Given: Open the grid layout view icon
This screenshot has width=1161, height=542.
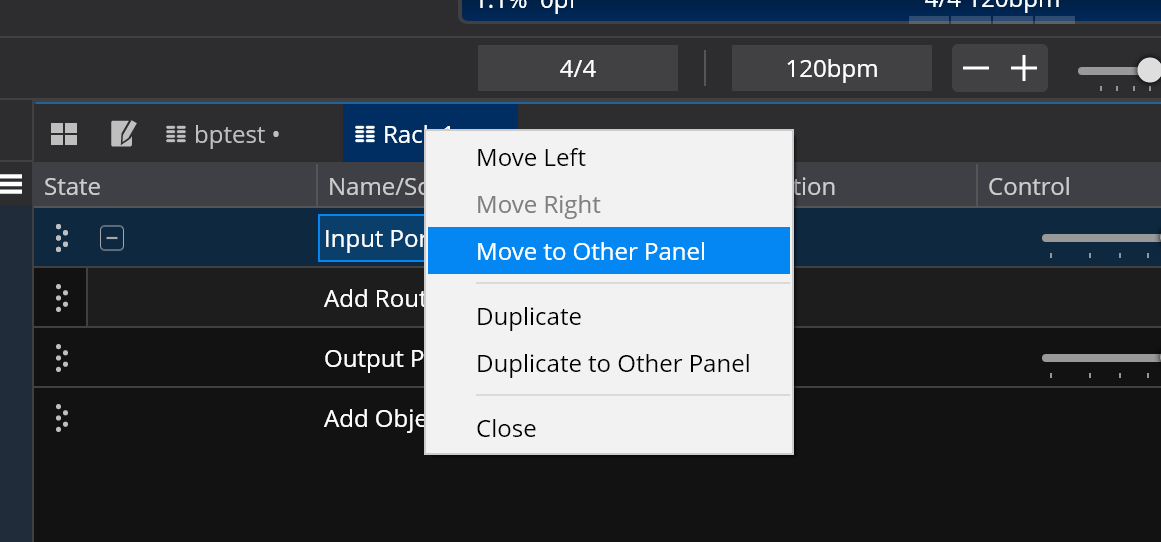Looking at the screenshot, I should coord(64,134).
